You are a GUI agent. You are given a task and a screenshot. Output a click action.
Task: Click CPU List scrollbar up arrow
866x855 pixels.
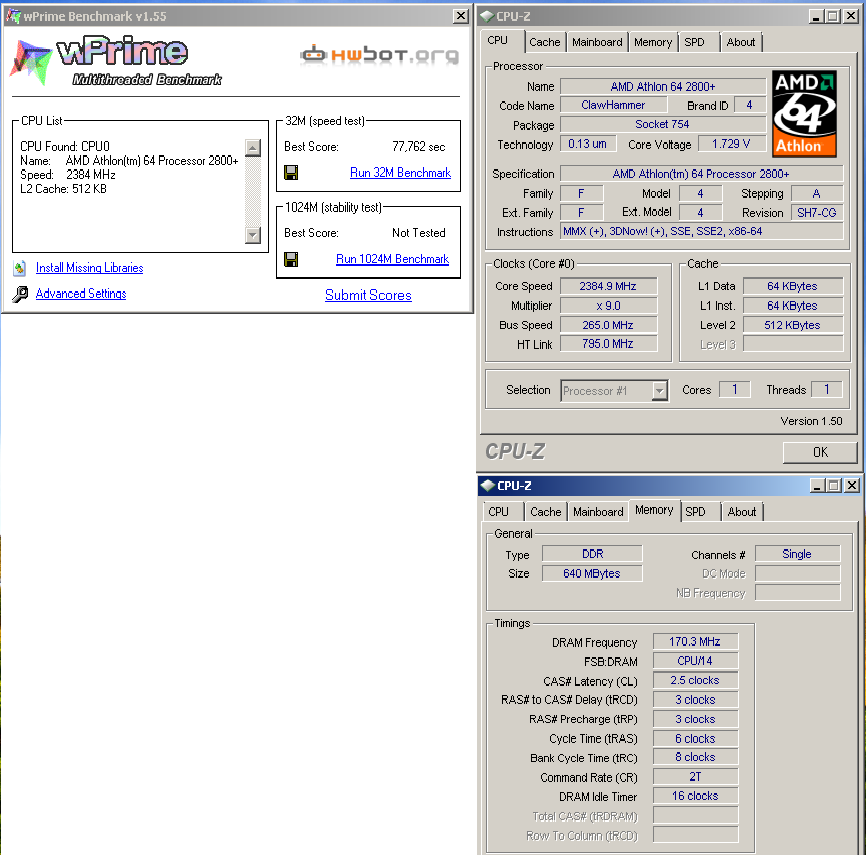[x=253, y=147]
